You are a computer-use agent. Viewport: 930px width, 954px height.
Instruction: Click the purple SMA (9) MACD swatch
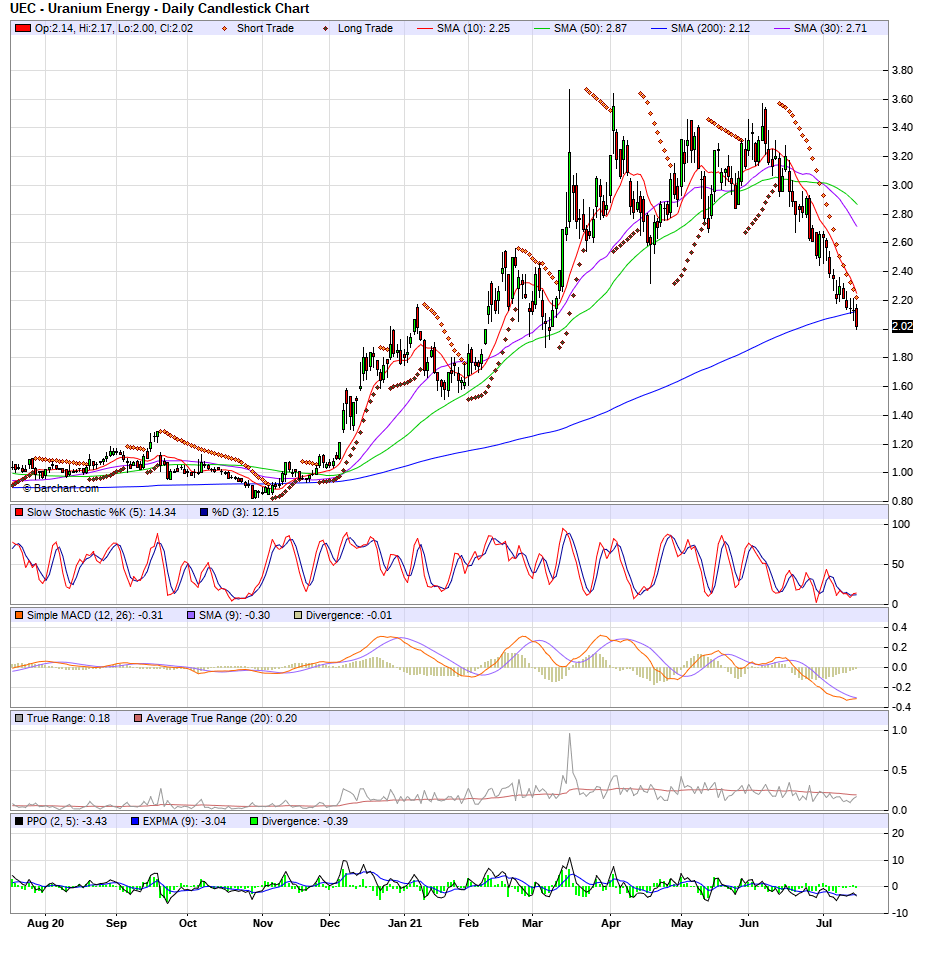tap(191, 615)
